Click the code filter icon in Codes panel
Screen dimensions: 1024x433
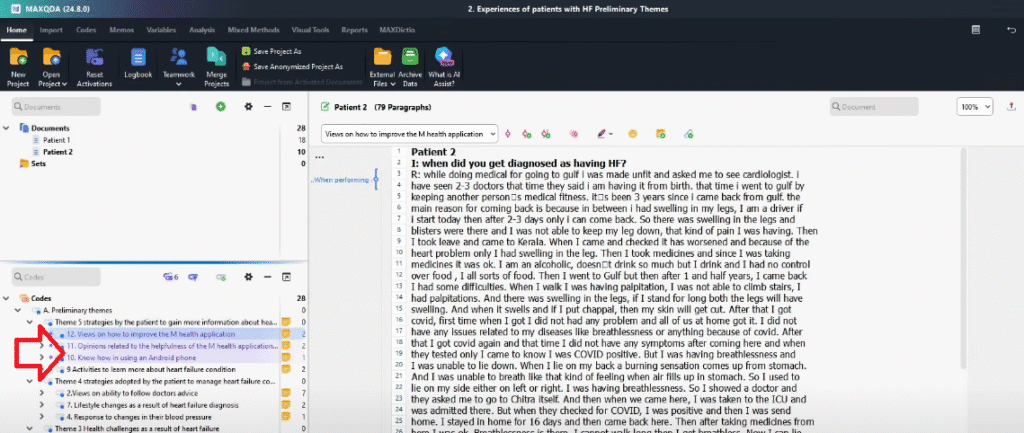(193, 277)
